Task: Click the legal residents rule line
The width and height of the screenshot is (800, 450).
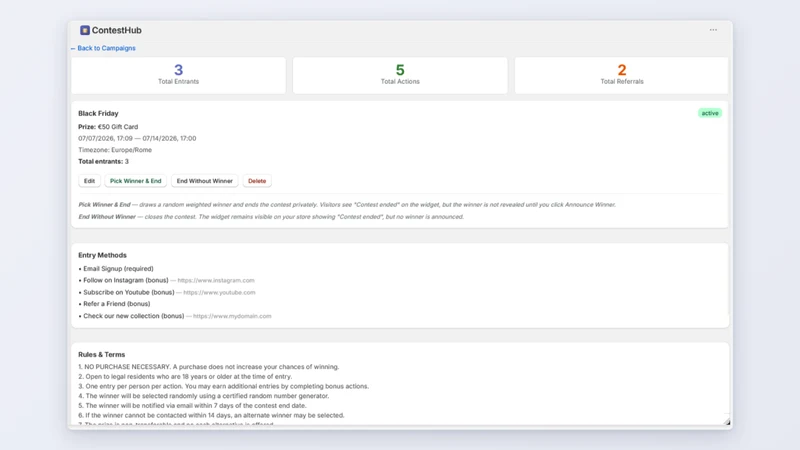Action: coord(185,377)
